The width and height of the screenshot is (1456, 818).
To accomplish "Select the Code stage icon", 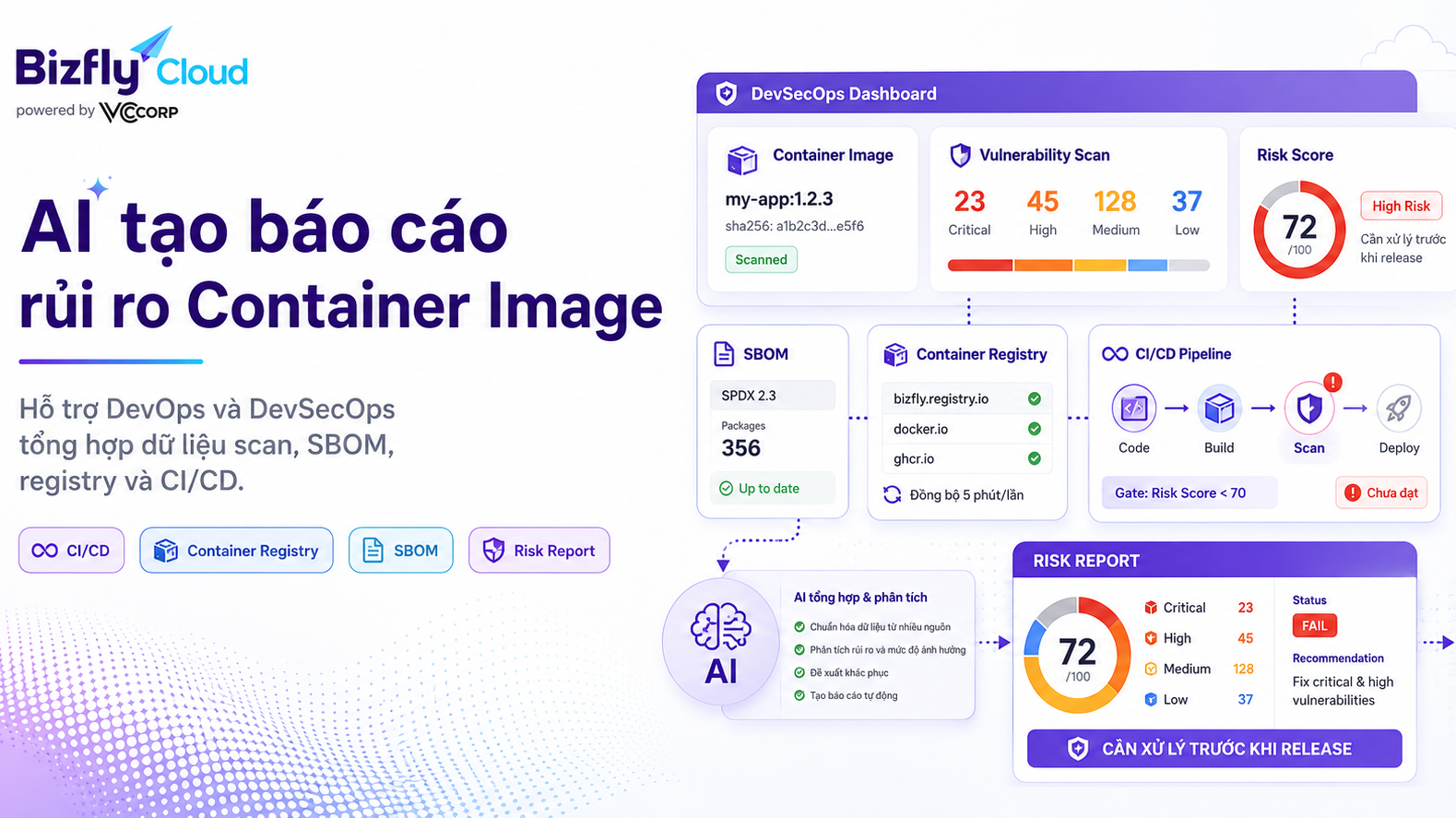I will click(x=1133, y=408).
